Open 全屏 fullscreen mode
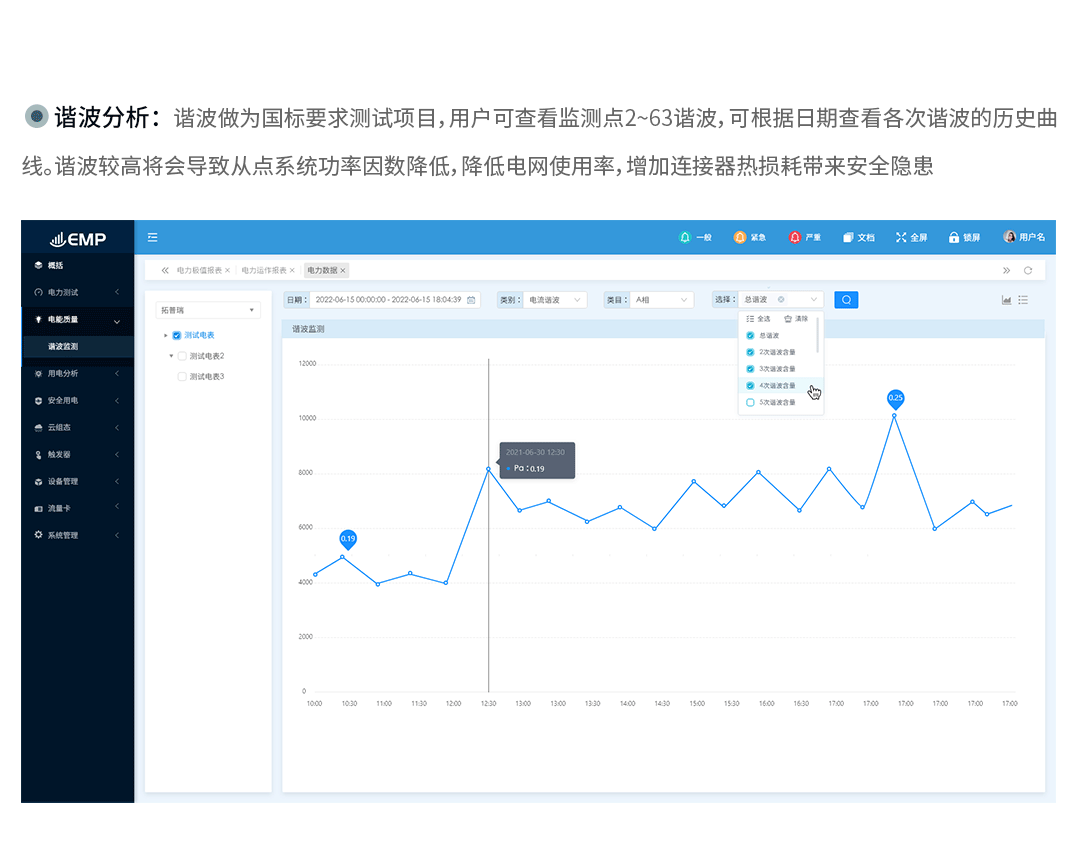This screenshot has height=856, width=1079. point(911,237)
